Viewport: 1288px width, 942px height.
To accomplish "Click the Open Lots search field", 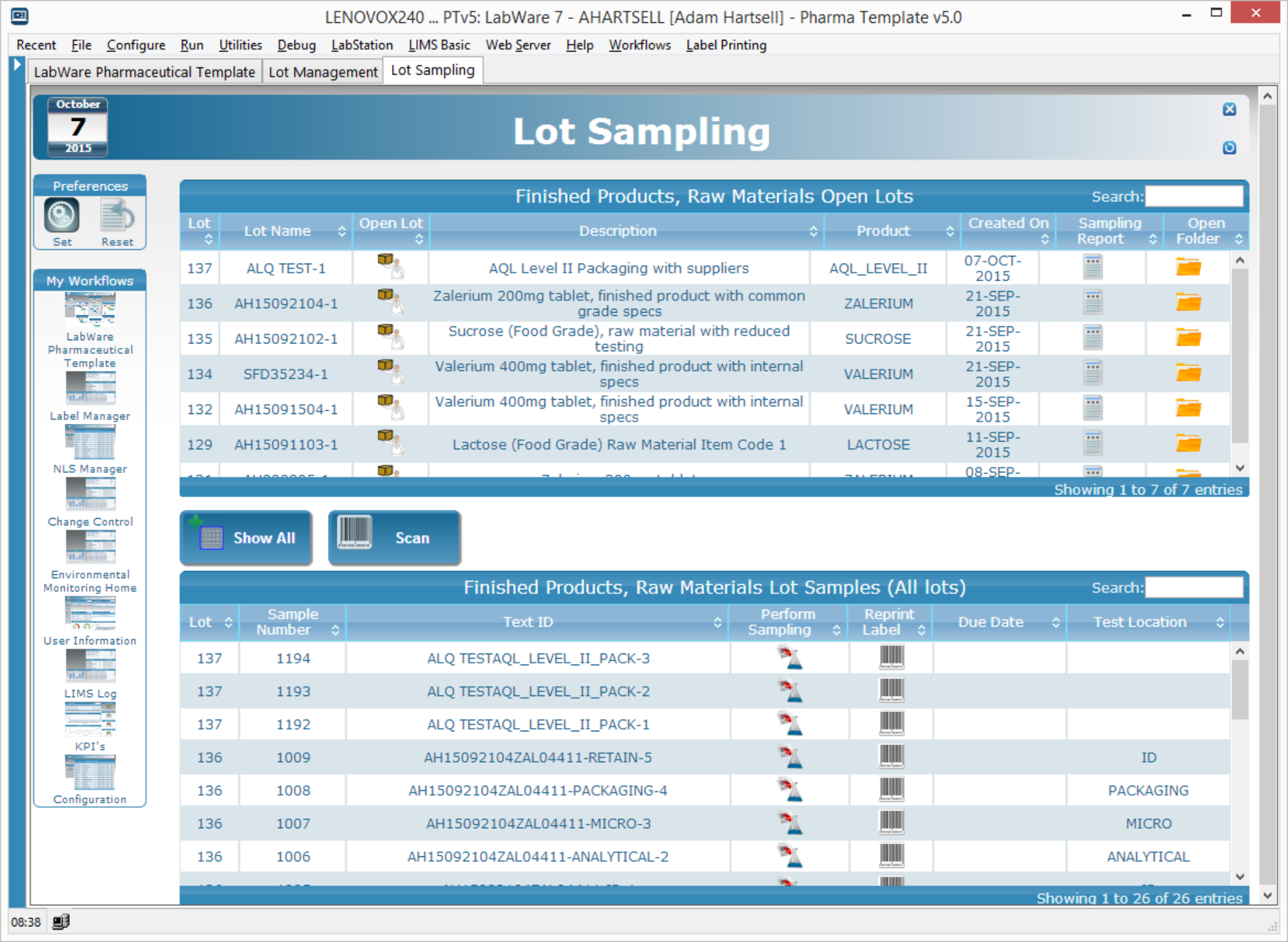I will (1193, 196).
